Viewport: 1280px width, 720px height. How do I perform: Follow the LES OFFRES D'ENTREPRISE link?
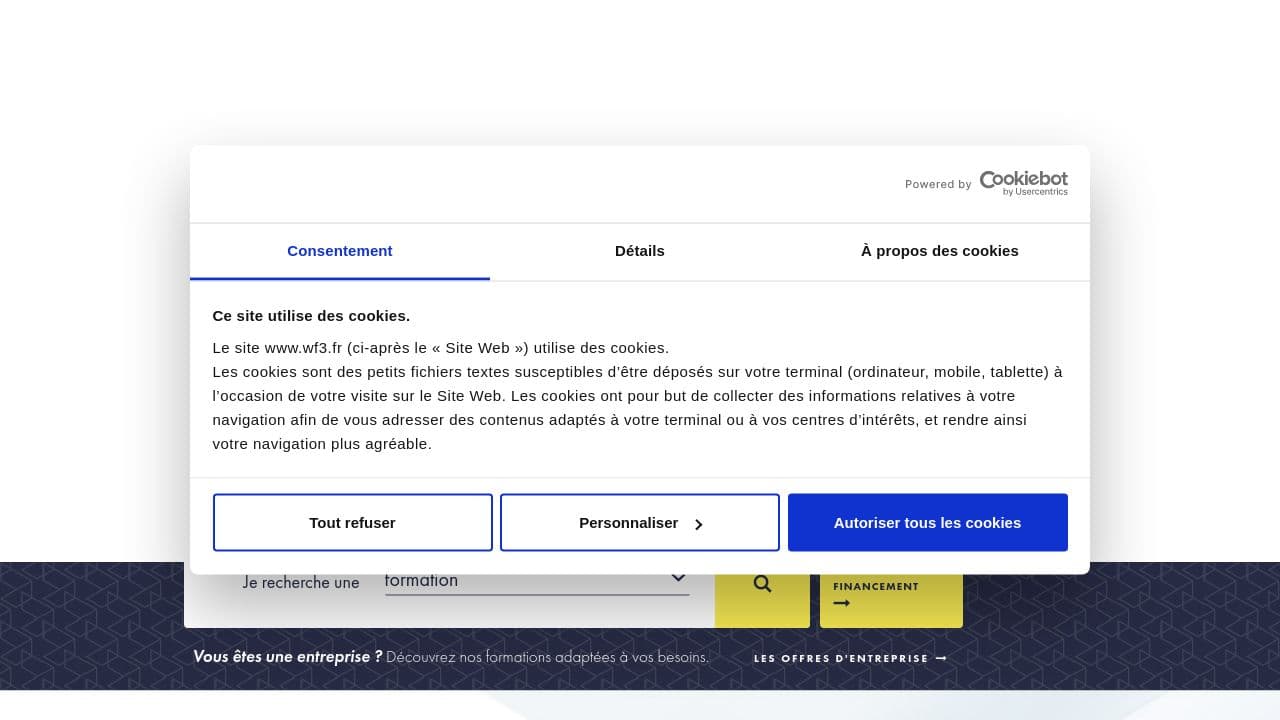pos(841,658)
